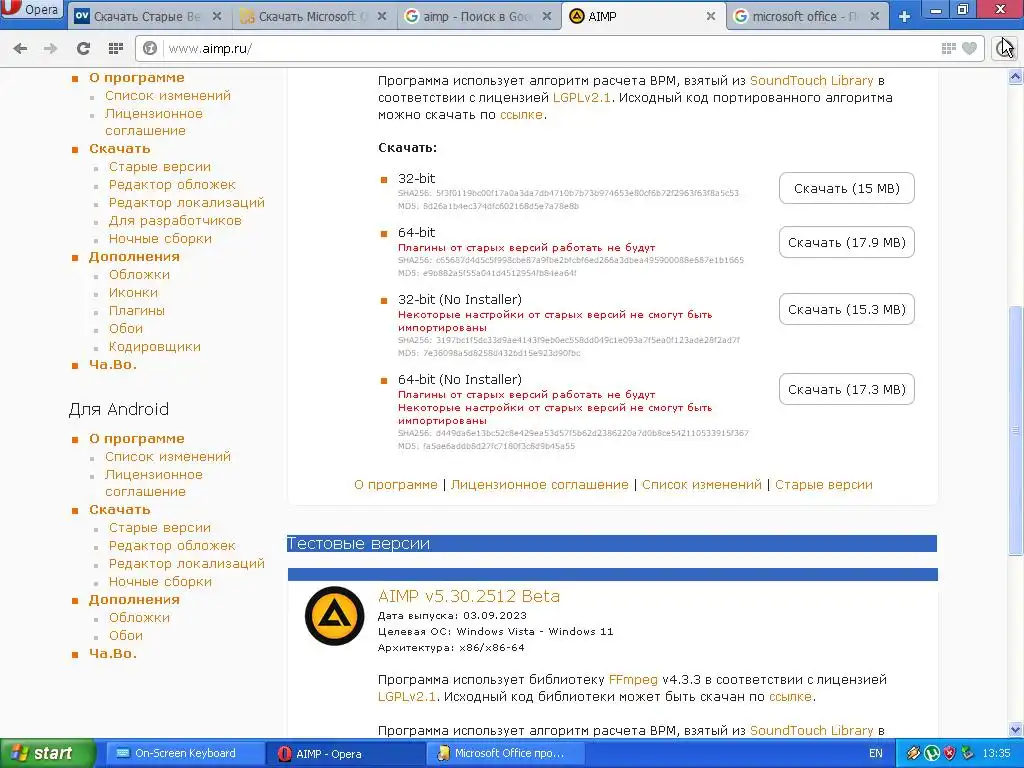Open Старые версии link below downloads
The image size is (1024, 768).
point(824,485)
